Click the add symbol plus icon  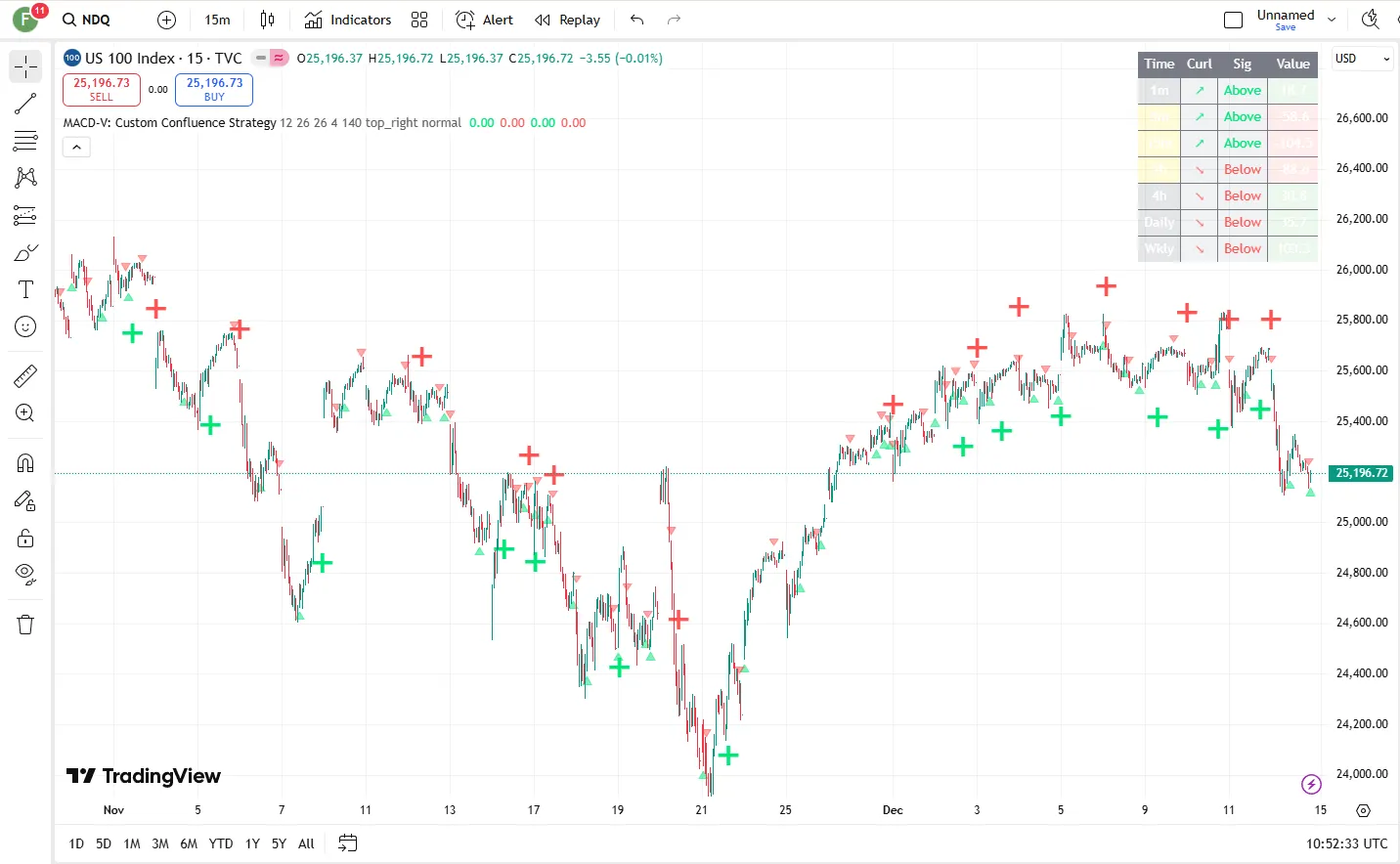166,20
